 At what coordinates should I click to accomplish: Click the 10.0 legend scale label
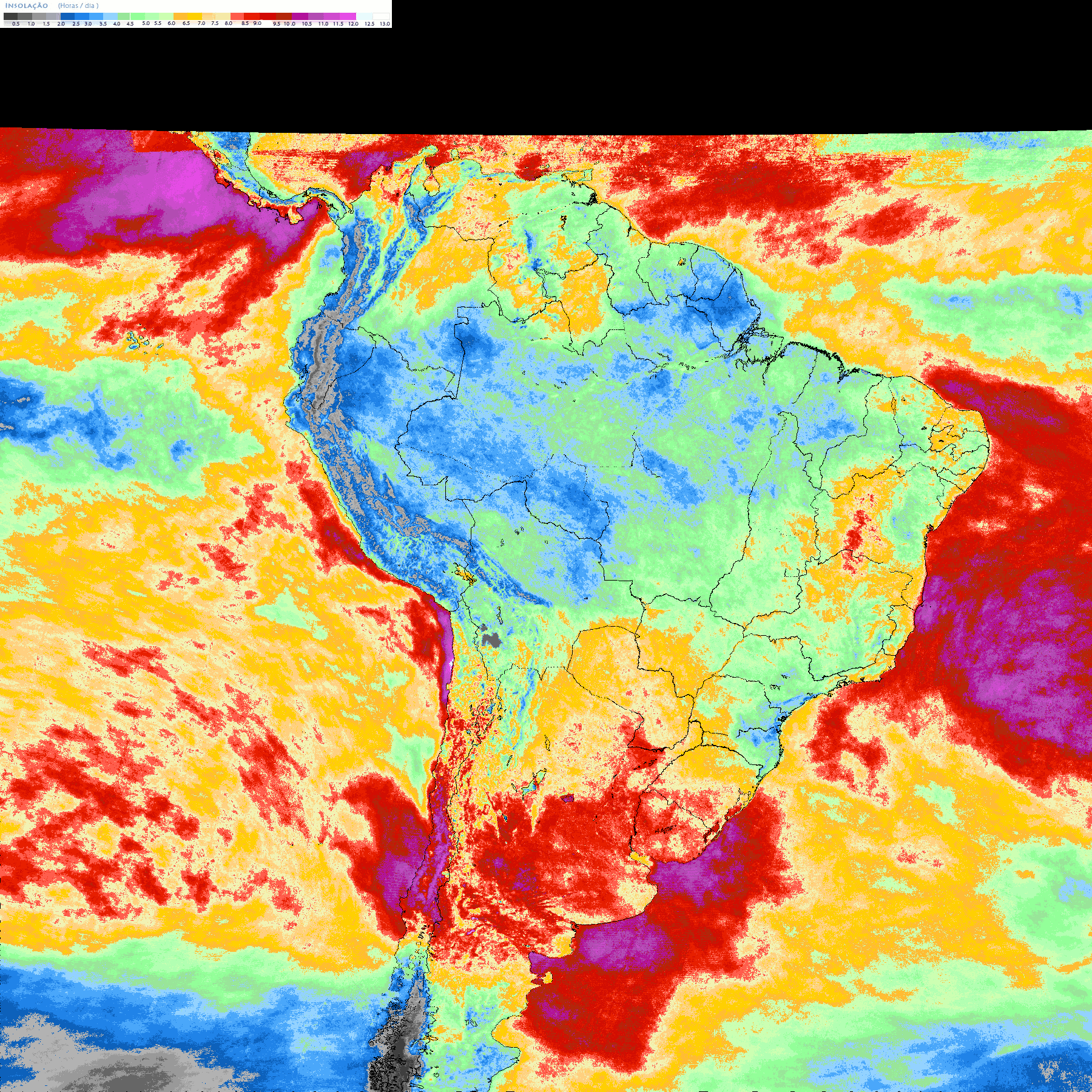pyautogui.click(x=289, y=24)
